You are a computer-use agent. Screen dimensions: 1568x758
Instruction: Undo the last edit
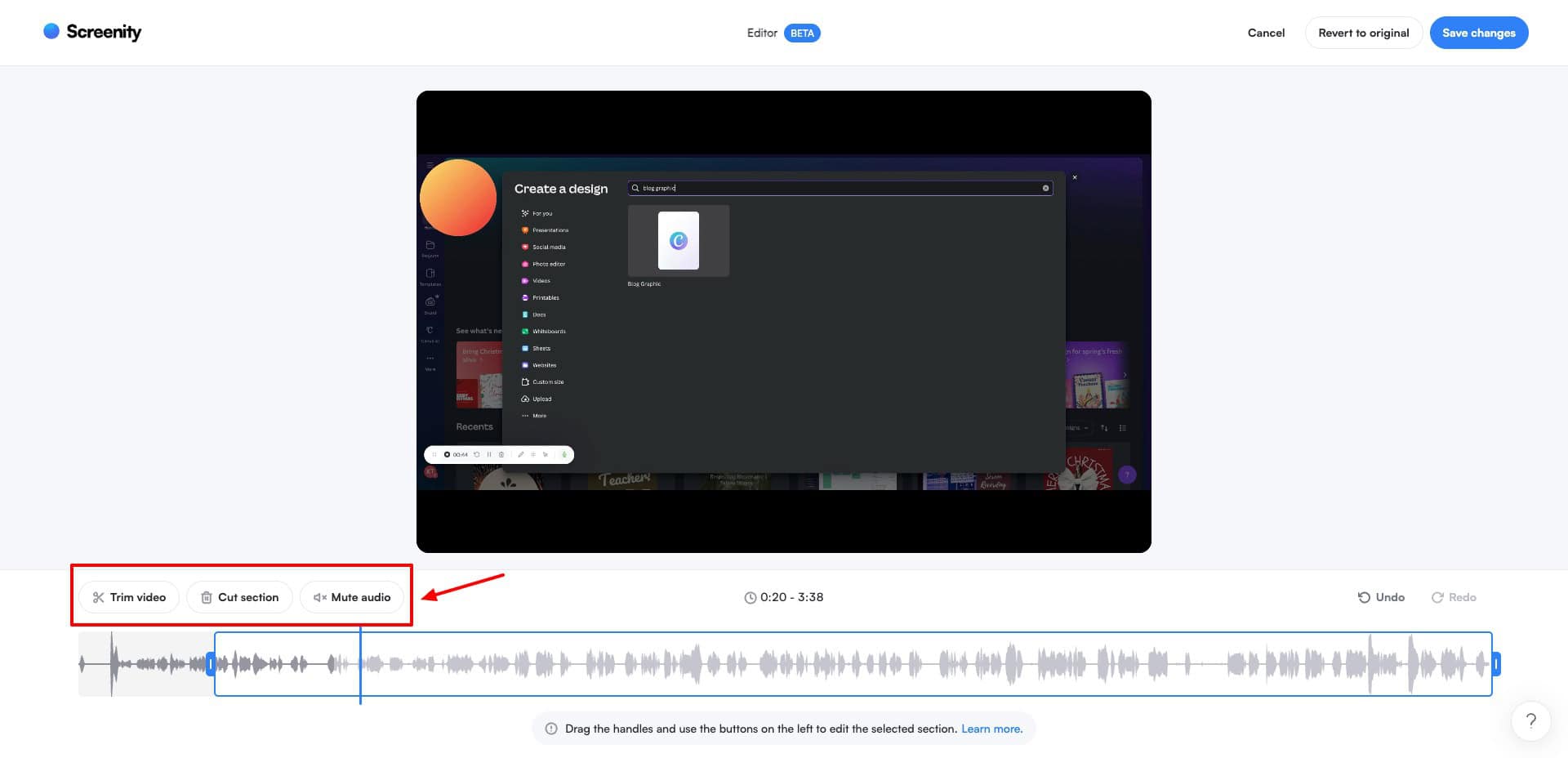[x=1380, y=598]
